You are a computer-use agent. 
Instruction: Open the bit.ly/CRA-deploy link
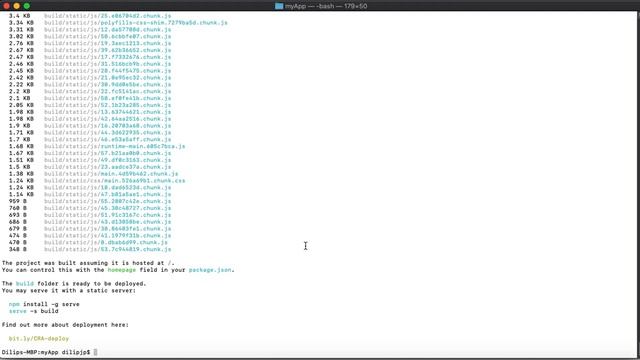(x=39, y=338)
